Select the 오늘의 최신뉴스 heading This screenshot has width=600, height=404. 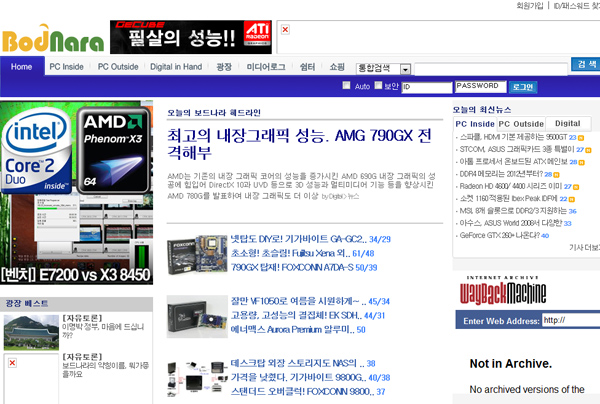[482, 110]
